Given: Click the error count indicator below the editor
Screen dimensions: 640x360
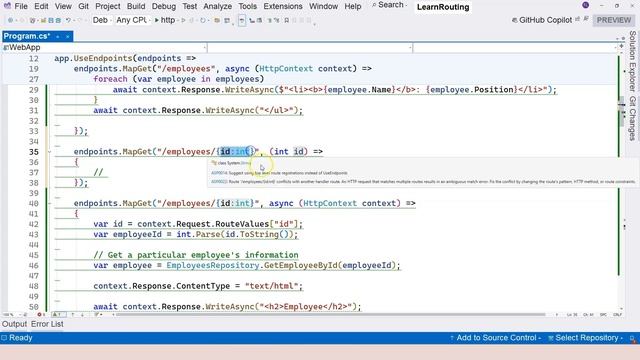Looking at the screenshot, I should point(40,315).
